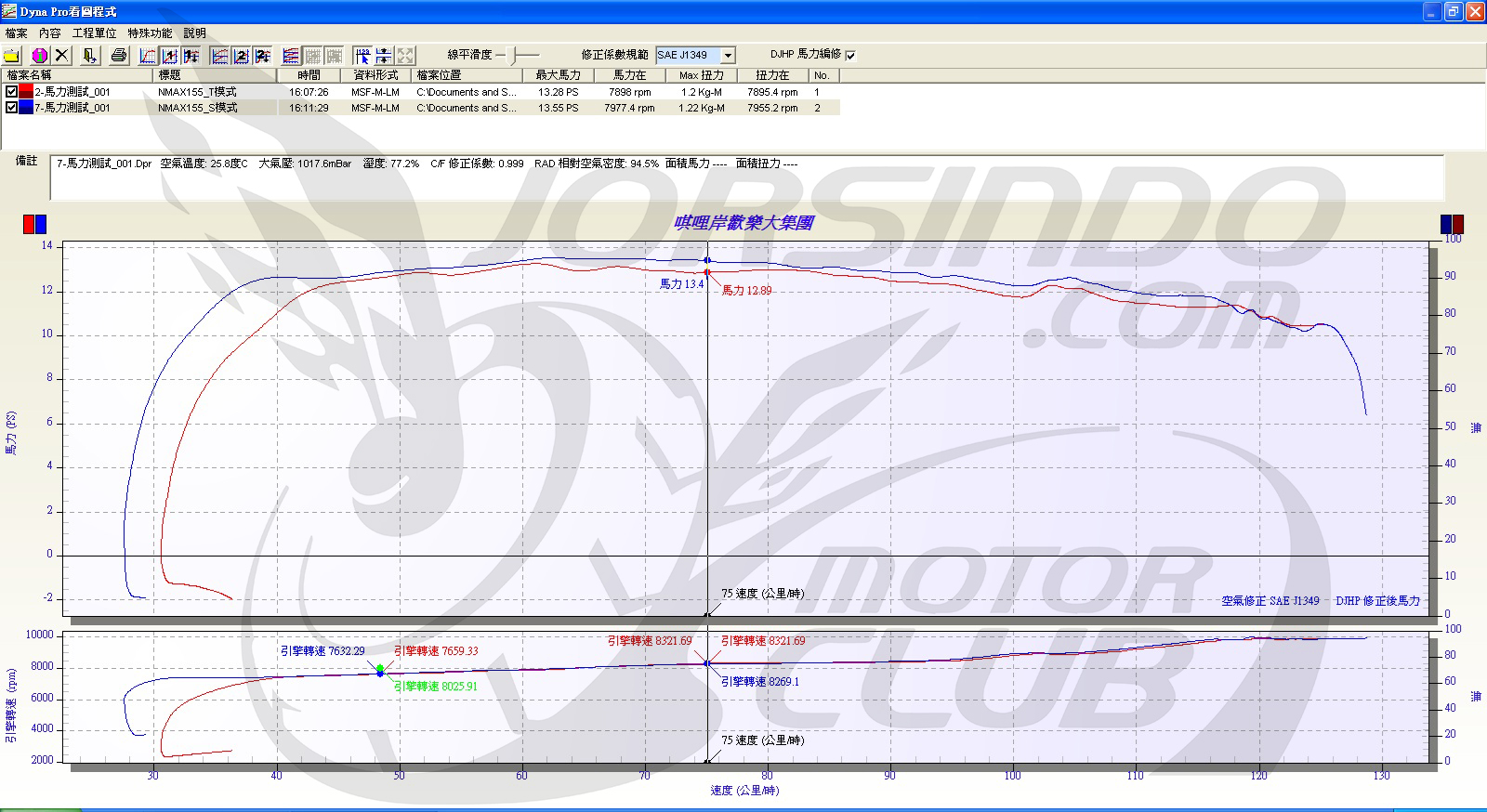Open the SAE J1349 correction dropdown
The width and height of the screenshot is (1487, 812).
(729, 56)
